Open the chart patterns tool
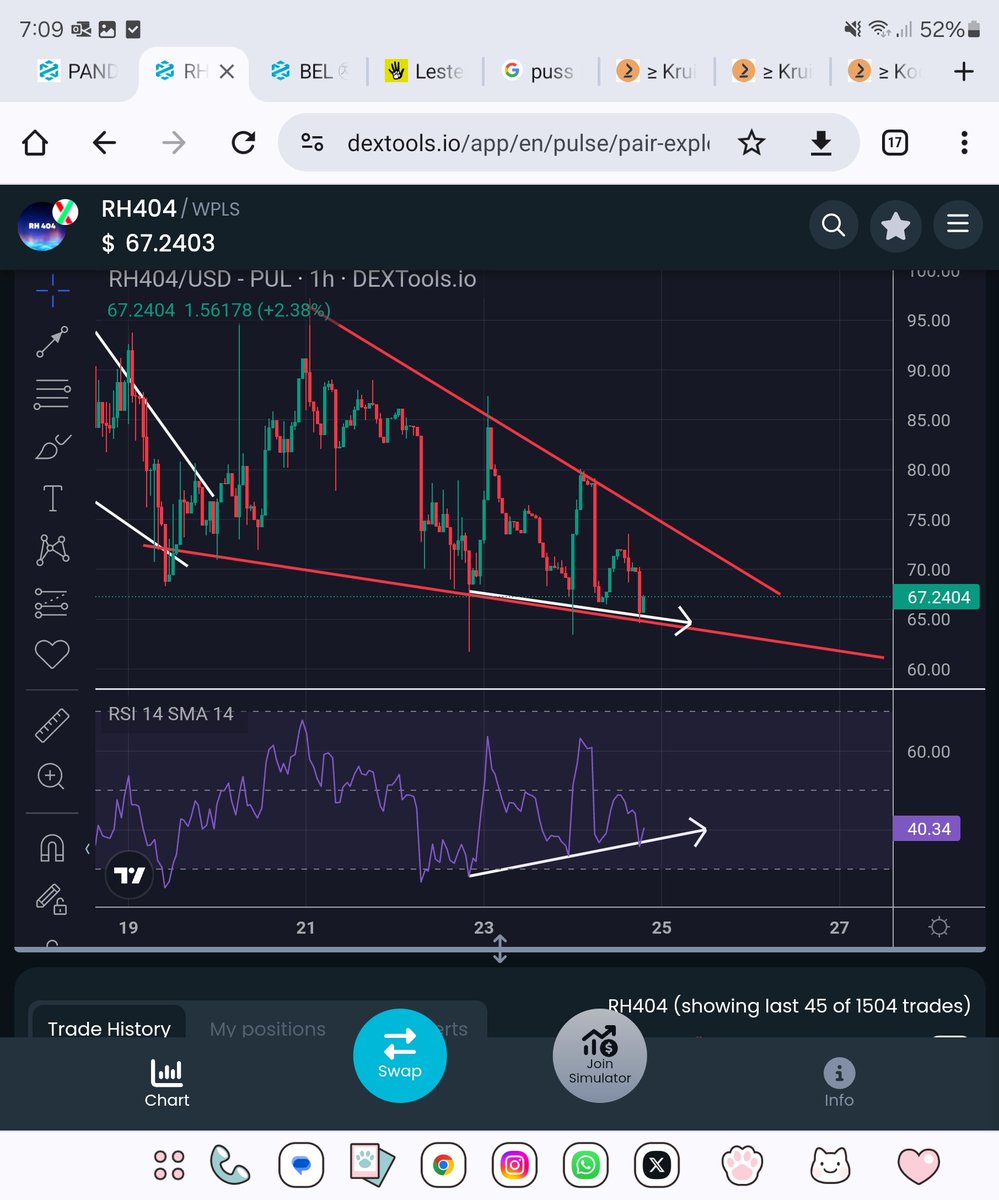The height and width of the screenshot is (1200, 999). pyautogui.click(x=52, y=548)
